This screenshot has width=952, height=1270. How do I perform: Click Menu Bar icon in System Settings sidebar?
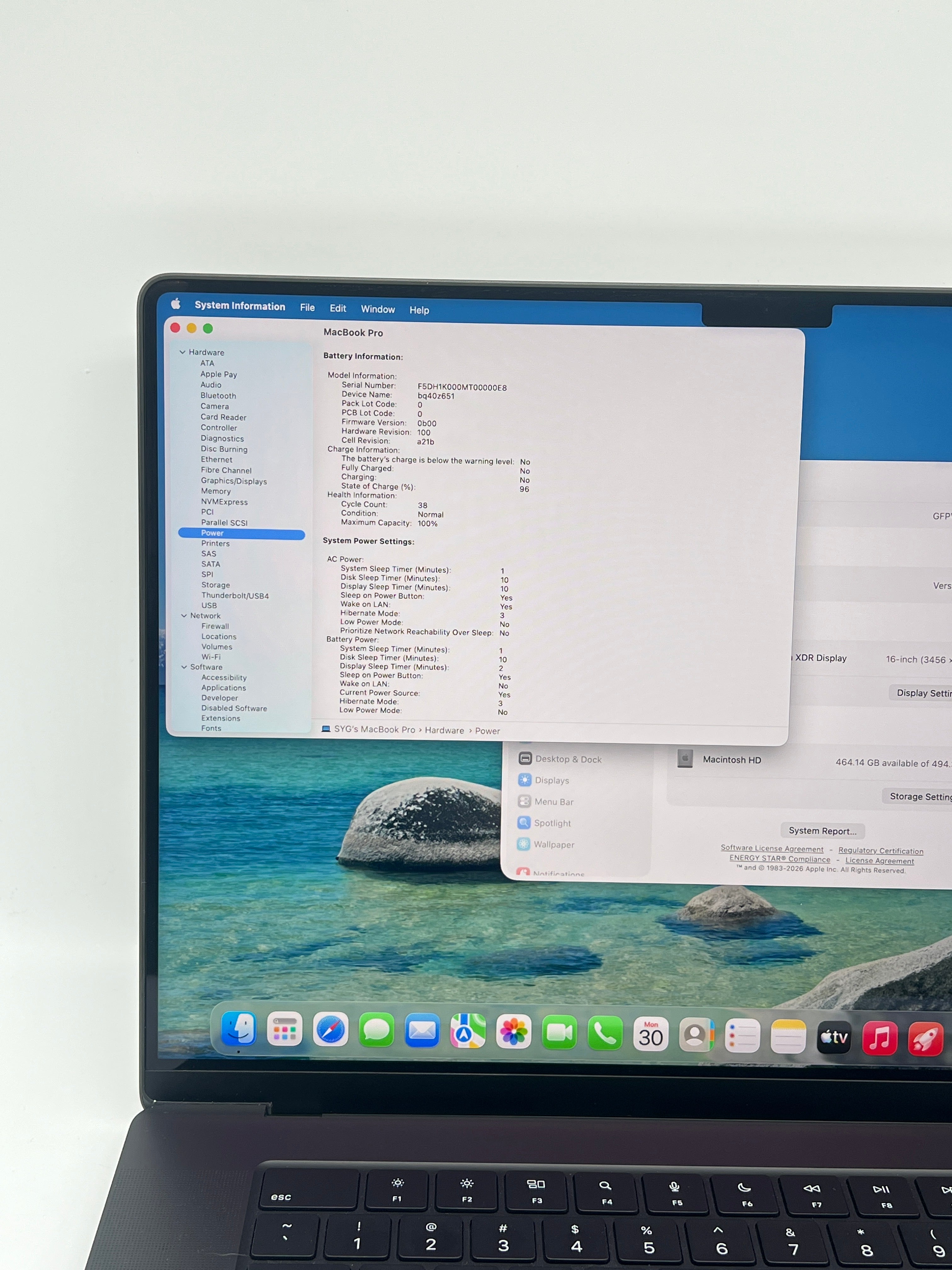click(524, 801)
